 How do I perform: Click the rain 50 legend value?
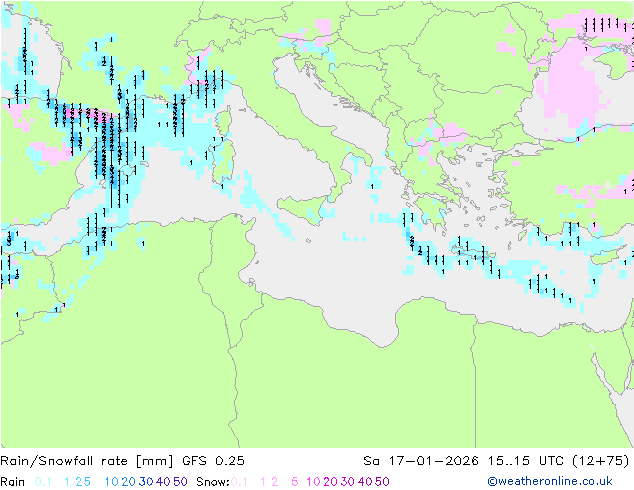pyautogui.click(x=180, y=482)
